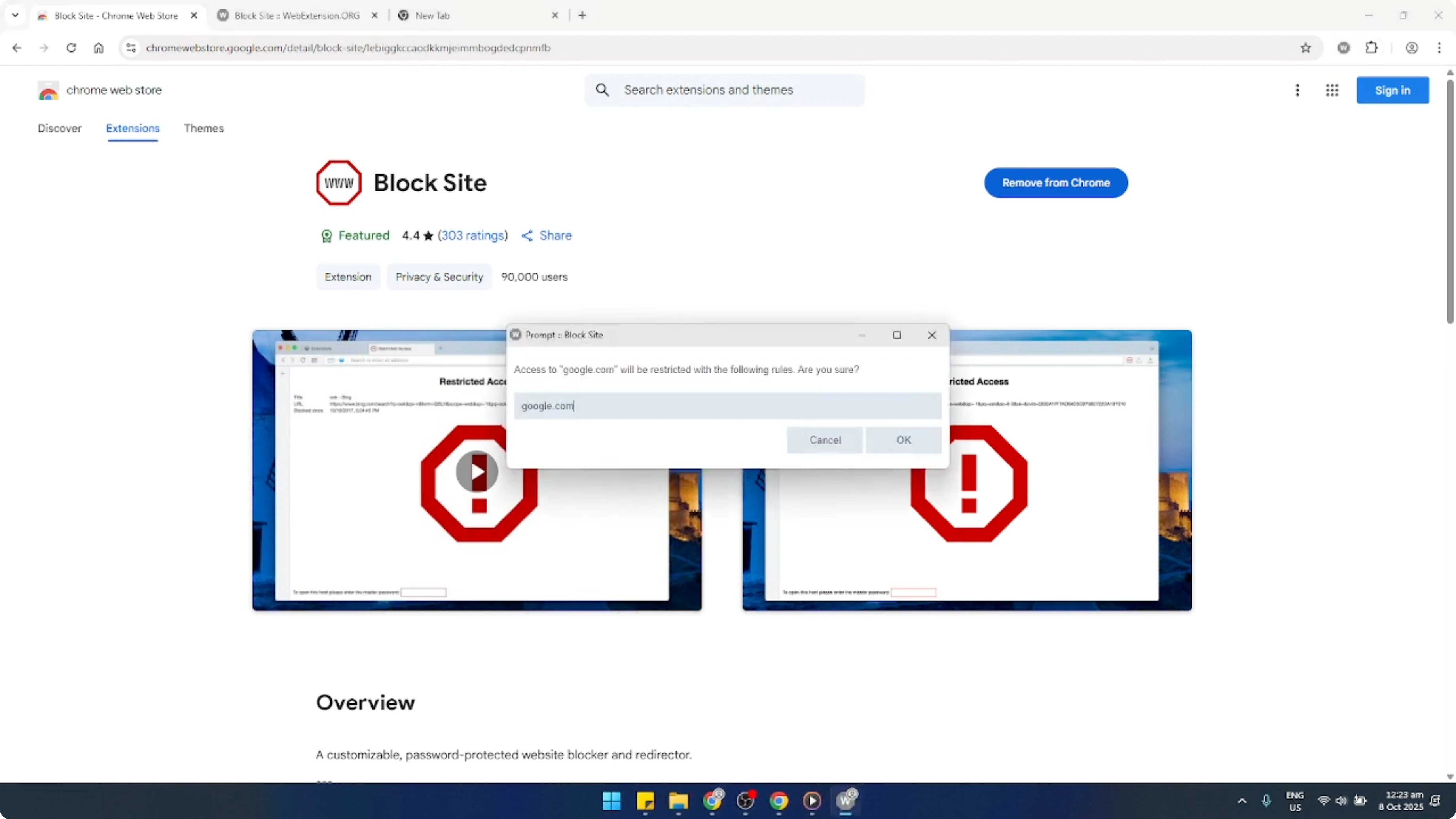This screenshot has height=819, width=1456.
Task: Open the tab search dropdown
Action: (15, 15)
